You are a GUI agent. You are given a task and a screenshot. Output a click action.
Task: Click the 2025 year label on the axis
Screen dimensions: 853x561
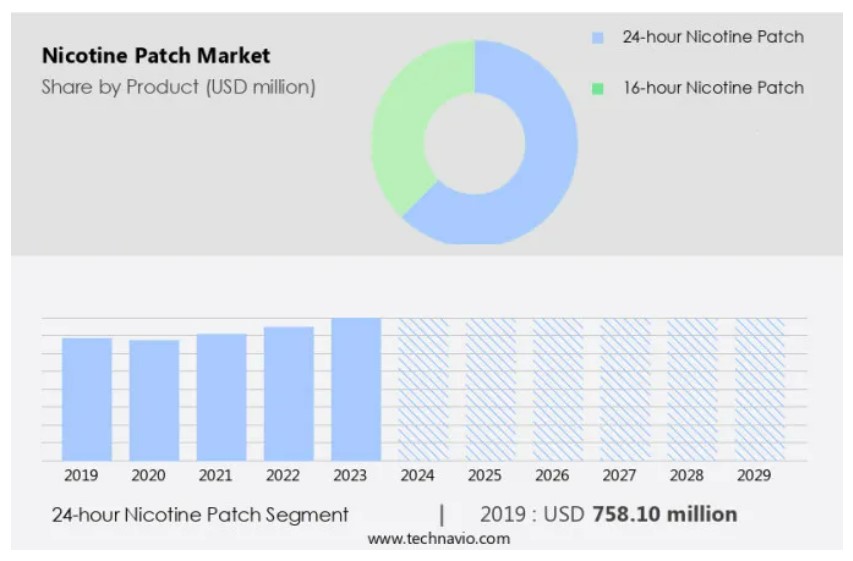pyautogui.click(x=485, y=475)
